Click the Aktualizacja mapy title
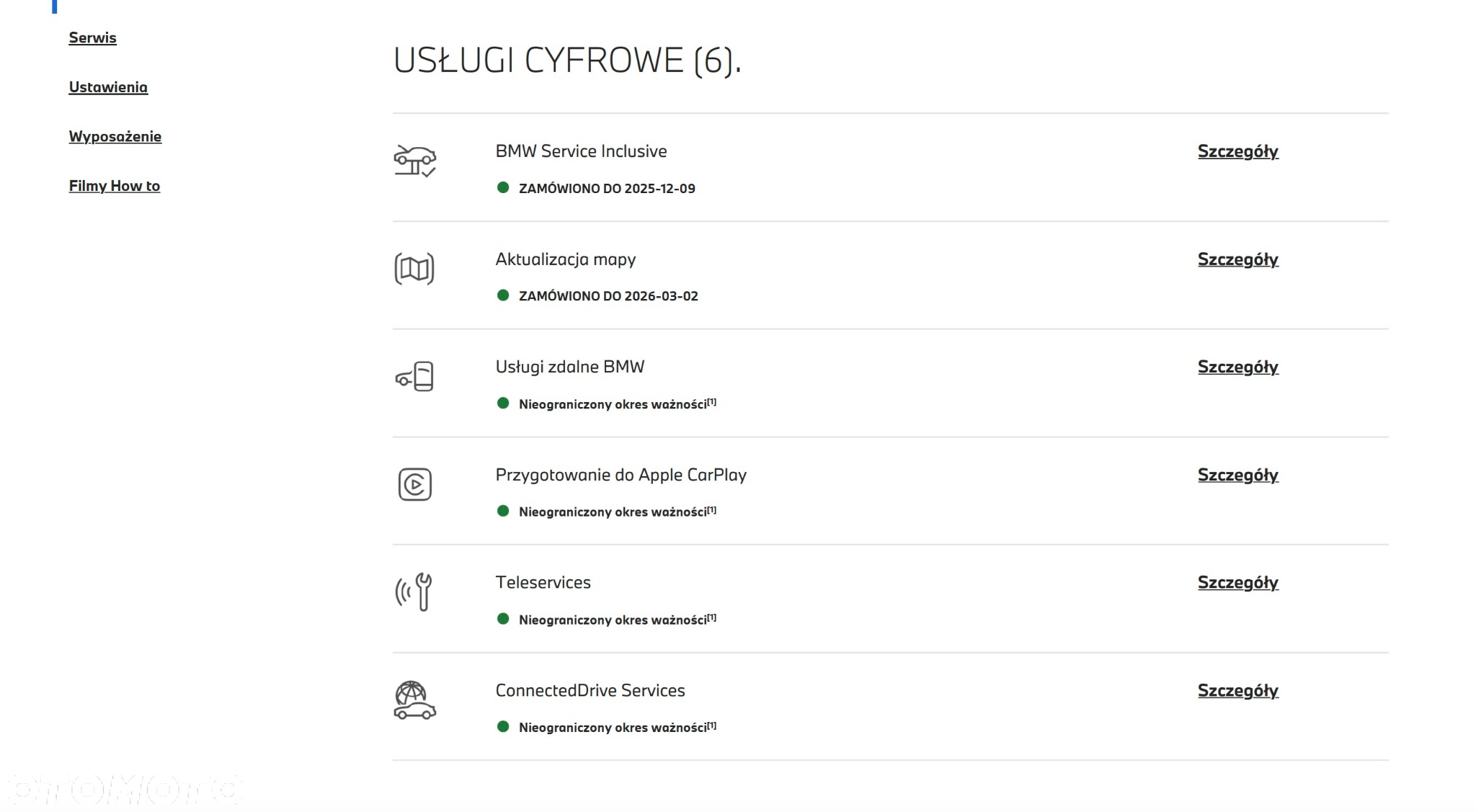This screenshot has height=812, width=1476. click(x=566, y=259)
